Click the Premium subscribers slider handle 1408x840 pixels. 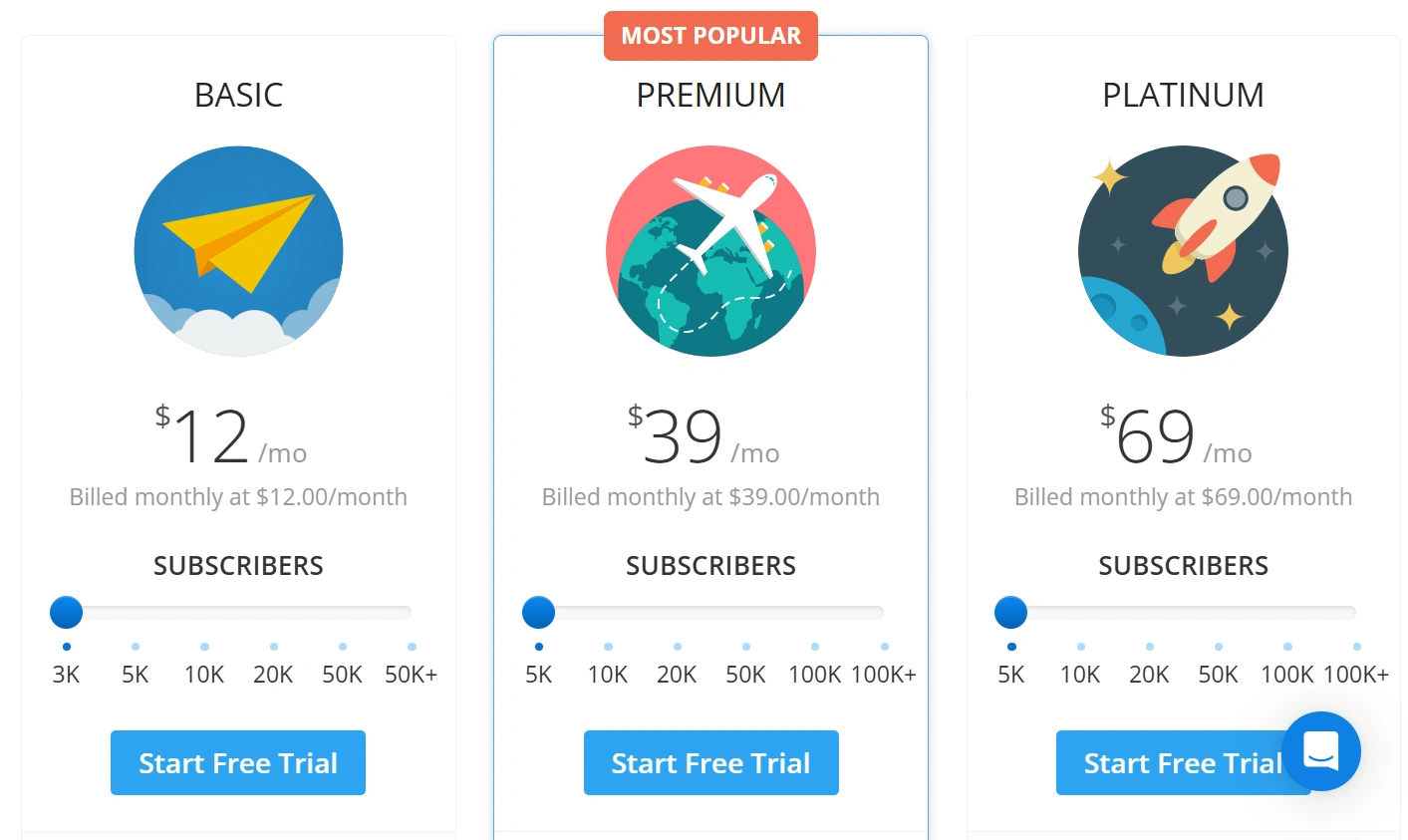point(539,612)
